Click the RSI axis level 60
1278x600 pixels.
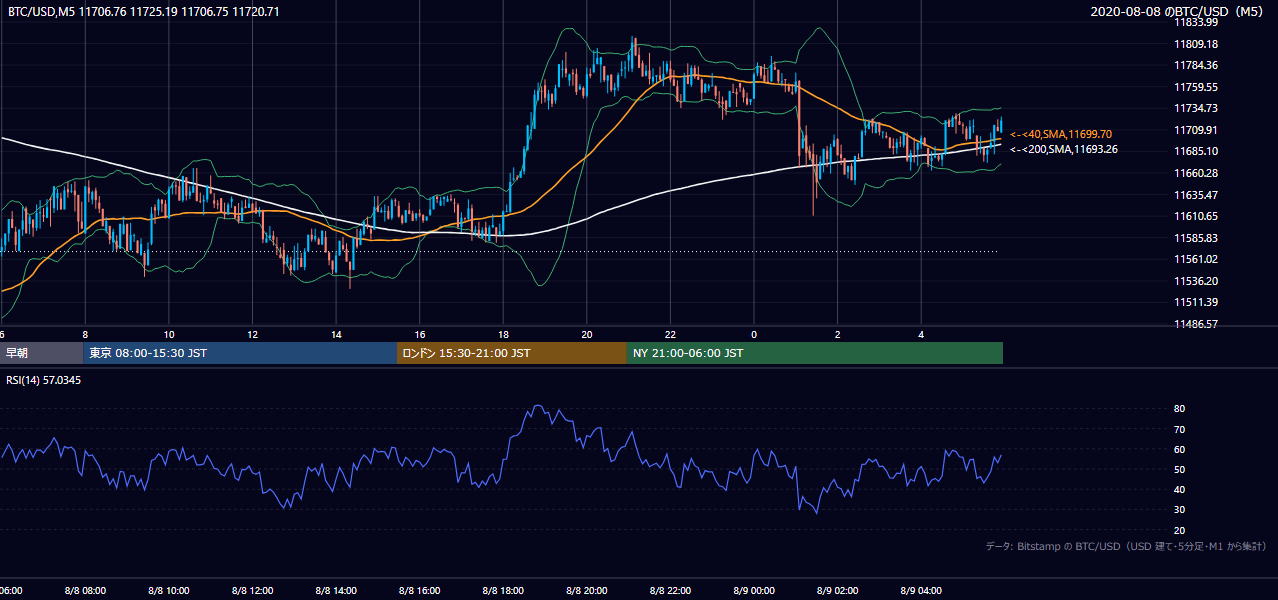pos(1179,449)
